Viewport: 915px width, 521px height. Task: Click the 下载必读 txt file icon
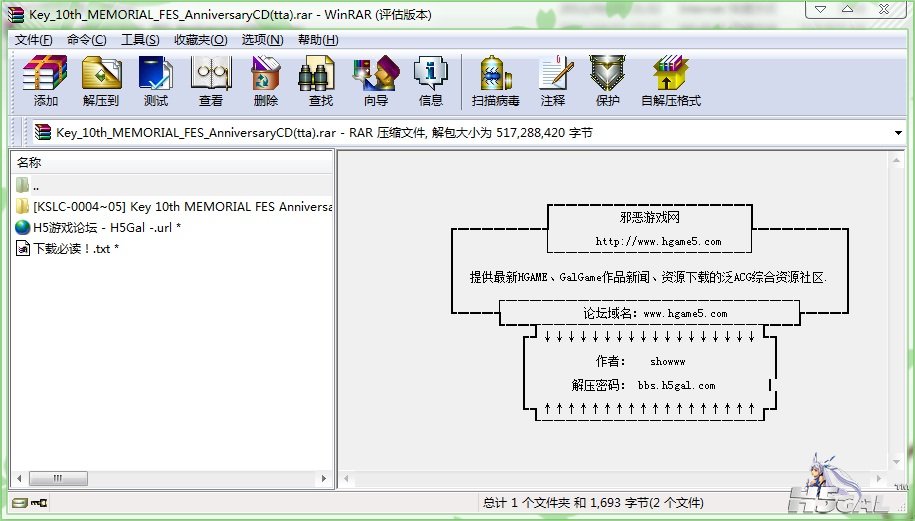click(x=23, y=249)
